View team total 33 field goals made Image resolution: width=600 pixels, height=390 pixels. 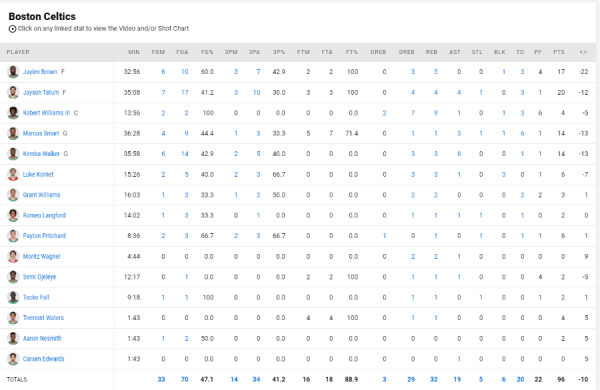[x=161, y=379]
